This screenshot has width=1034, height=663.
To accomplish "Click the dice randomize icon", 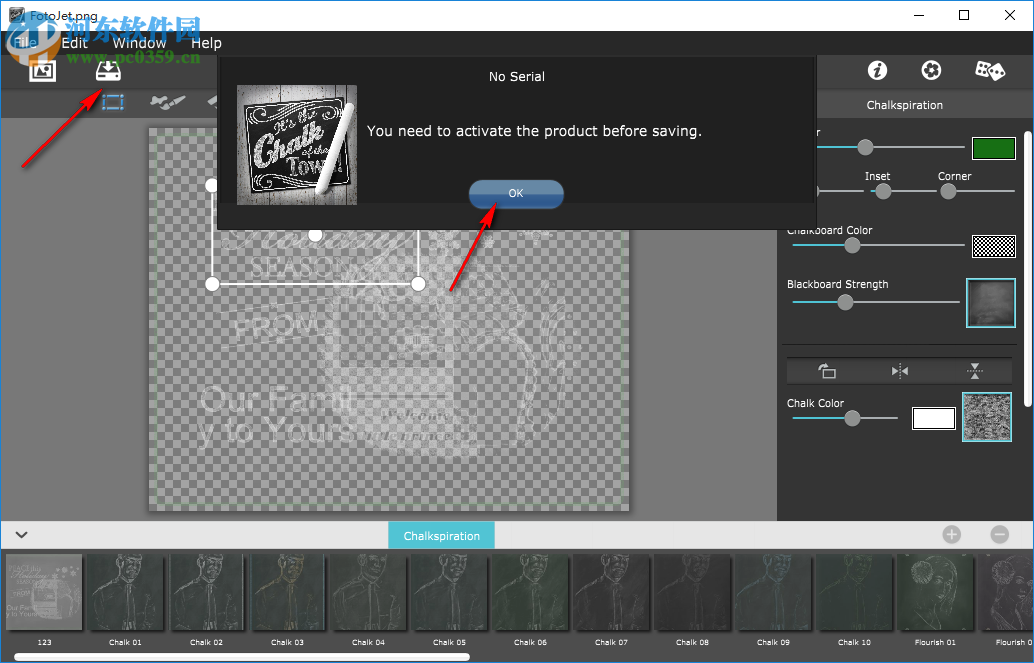I will [x=990, y=70].
